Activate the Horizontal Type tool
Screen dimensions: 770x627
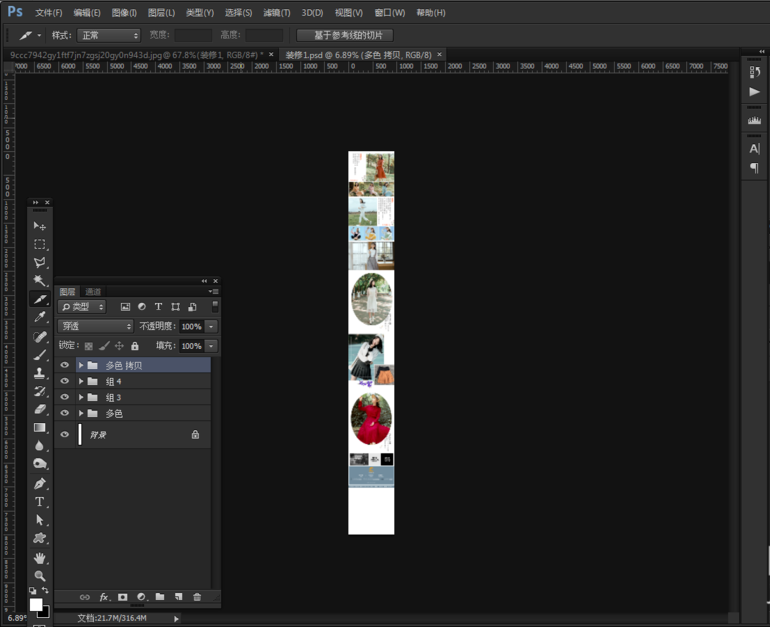tap(40, 502)
